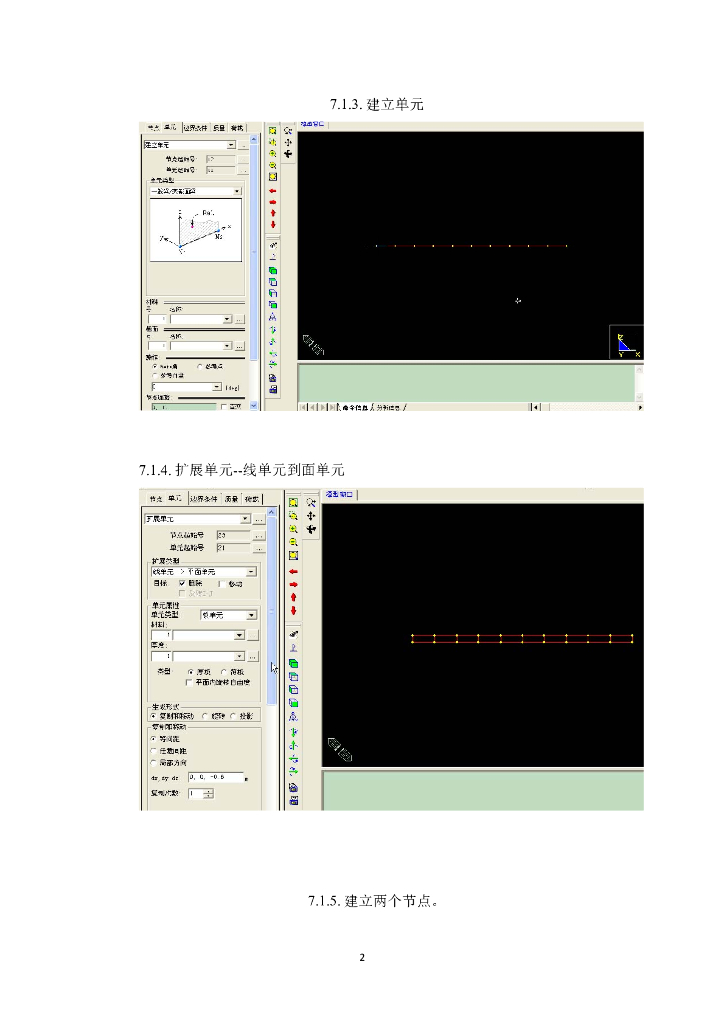The width and height of the screenshot is (724, 1024).
Task: Click red up-arrow pan icon beside 建立单元 panel
Action: (273, 212)
